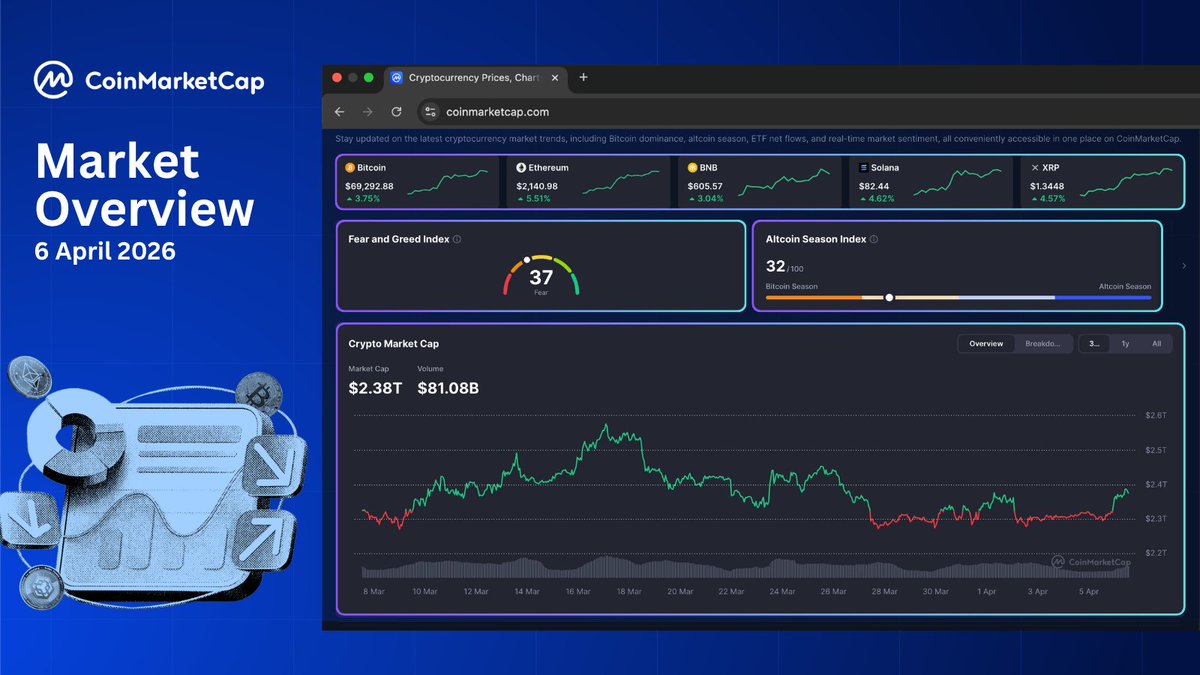1200x675 pixels.
Task: Select the All time range
Action: click(1156, 343)
